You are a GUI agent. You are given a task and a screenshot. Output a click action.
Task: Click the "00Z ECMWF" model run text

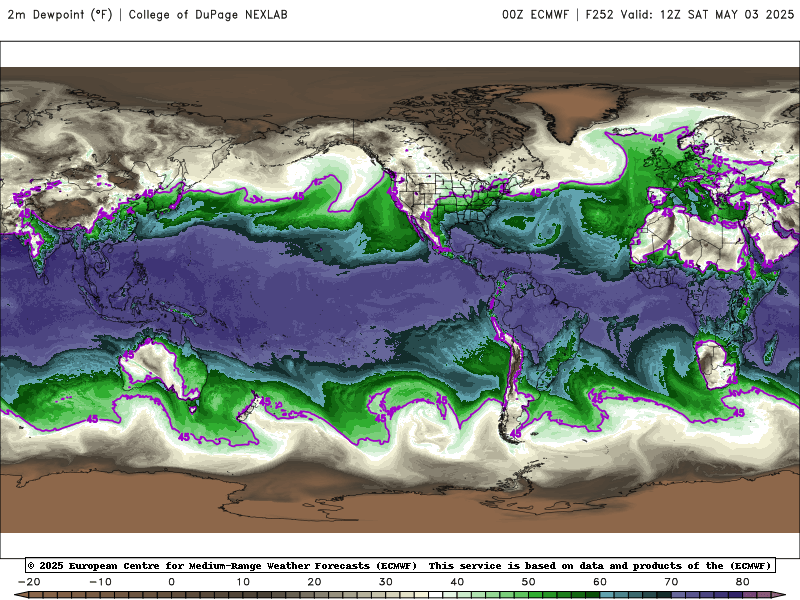click(535, 15)
